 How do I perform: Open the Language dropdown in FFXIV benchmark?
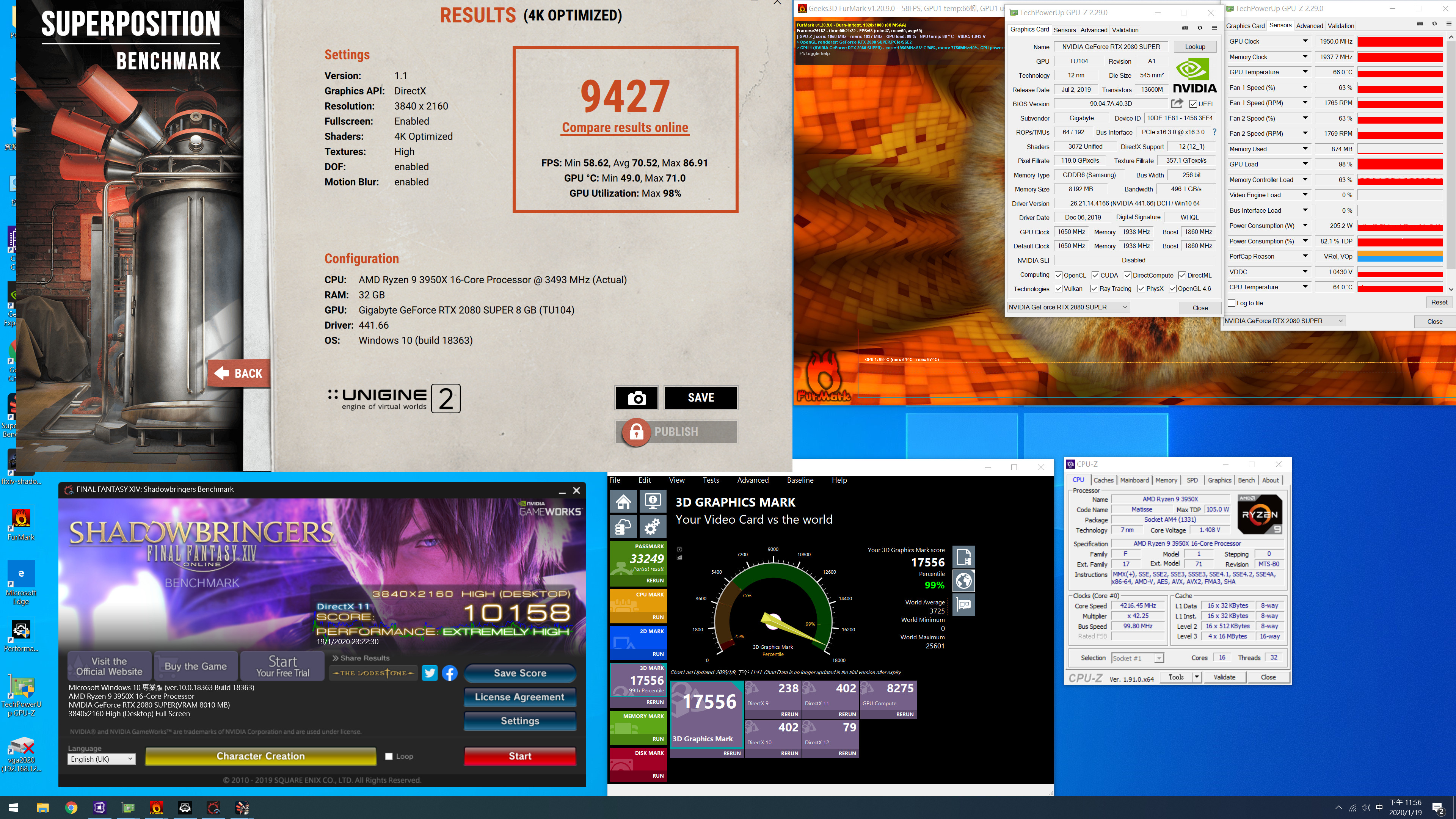[x=102, y=759]
